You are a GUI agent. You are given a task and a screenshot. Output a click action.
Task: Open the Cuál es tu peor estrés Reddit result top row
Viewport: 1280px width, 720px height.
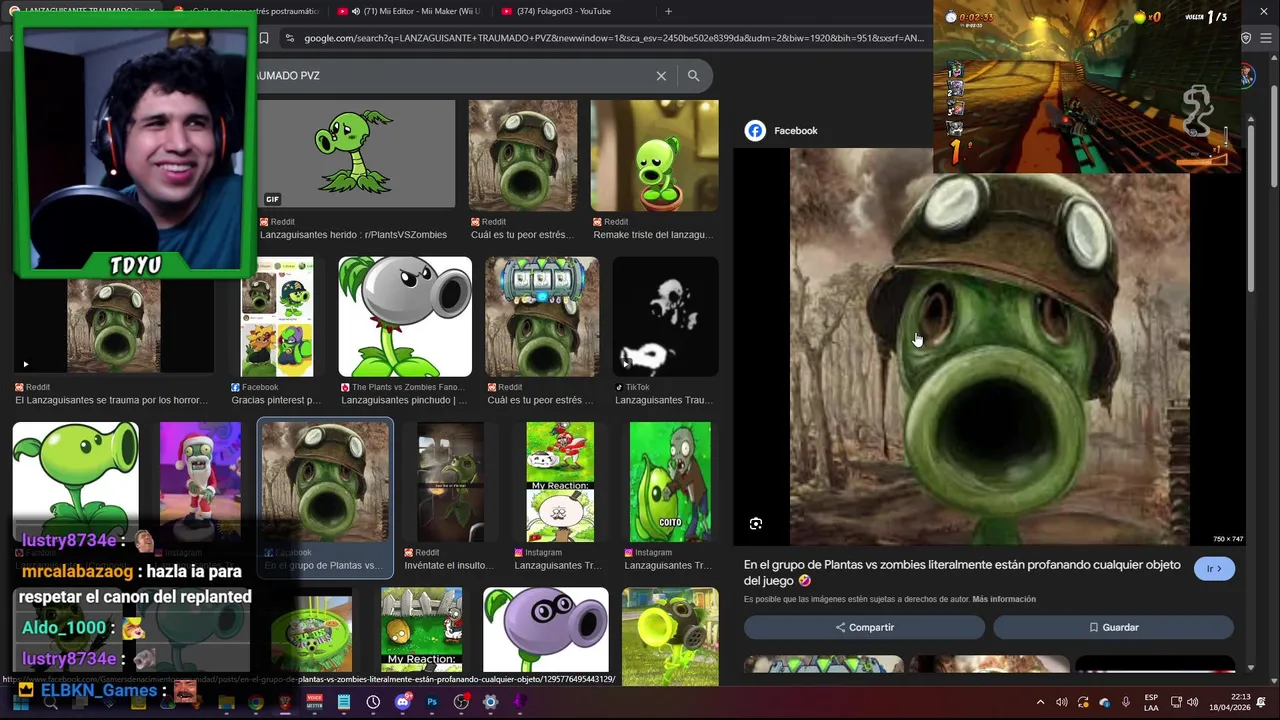coord(523,154)
